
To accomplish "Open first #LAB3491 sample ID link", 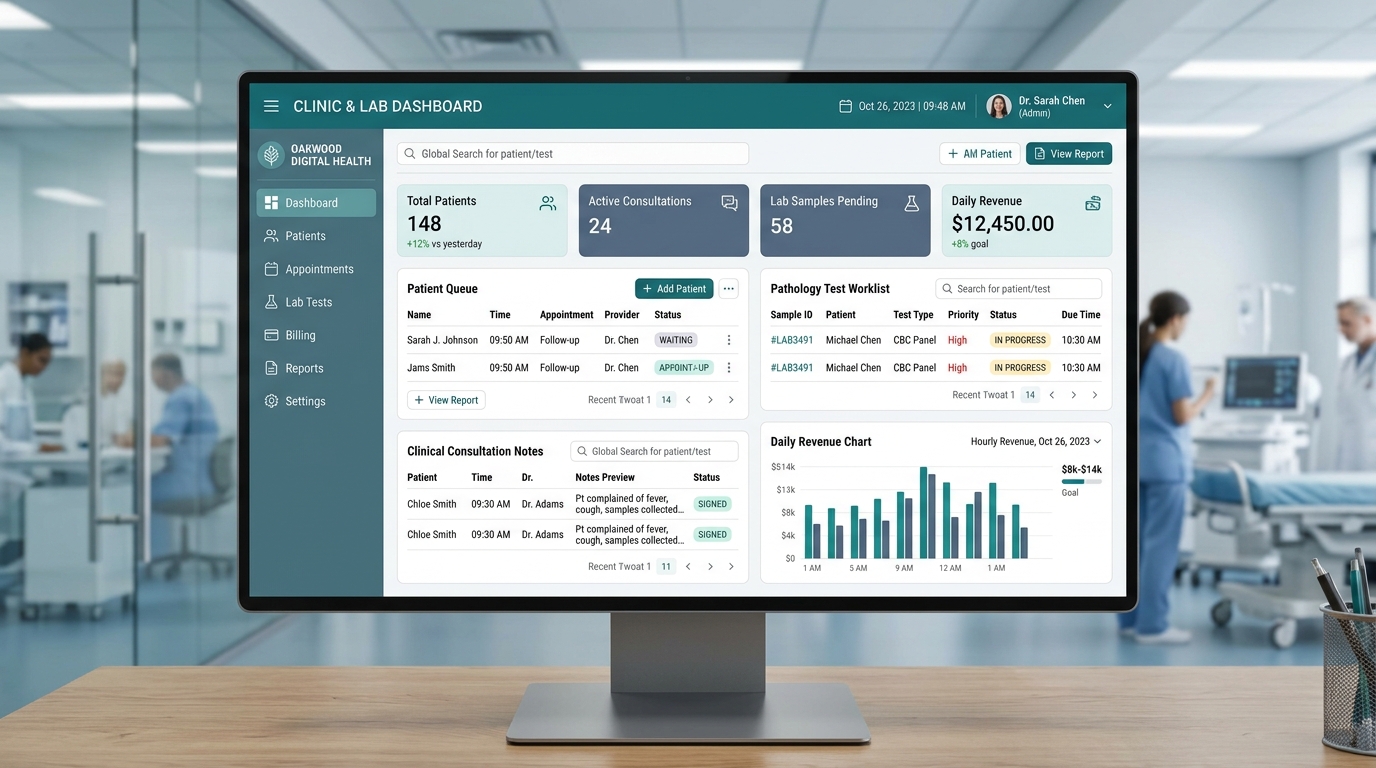I will [x=792, y=340].
